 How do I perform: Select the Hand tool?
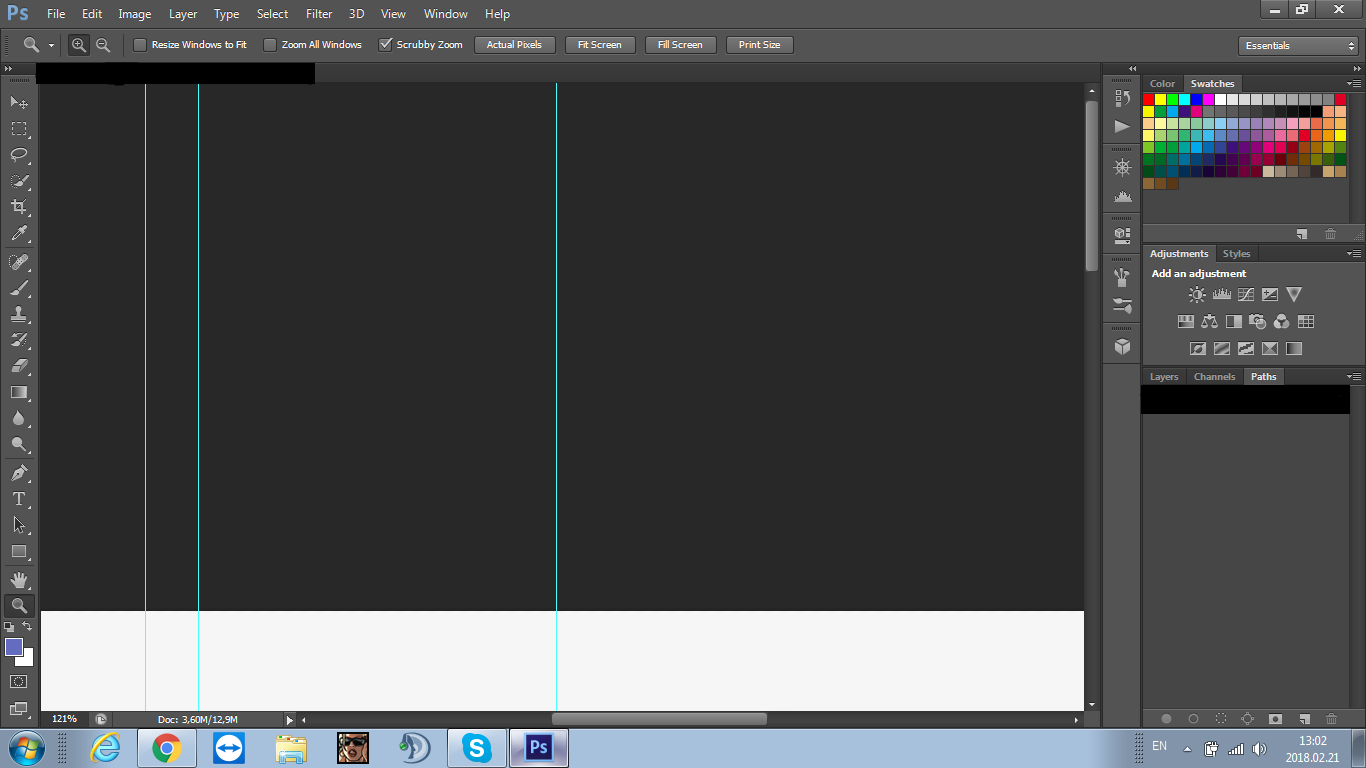pyautogui.click(x=19, y=580)
